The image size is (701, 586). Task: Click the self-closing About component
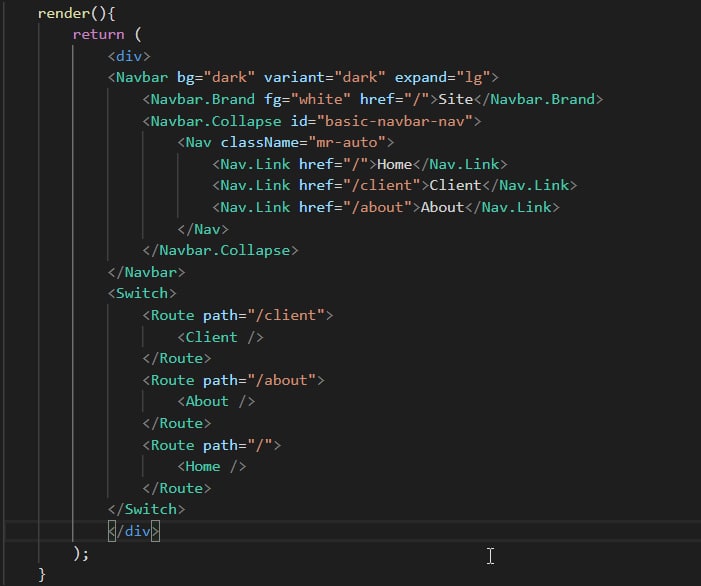[x=216, y=401]
